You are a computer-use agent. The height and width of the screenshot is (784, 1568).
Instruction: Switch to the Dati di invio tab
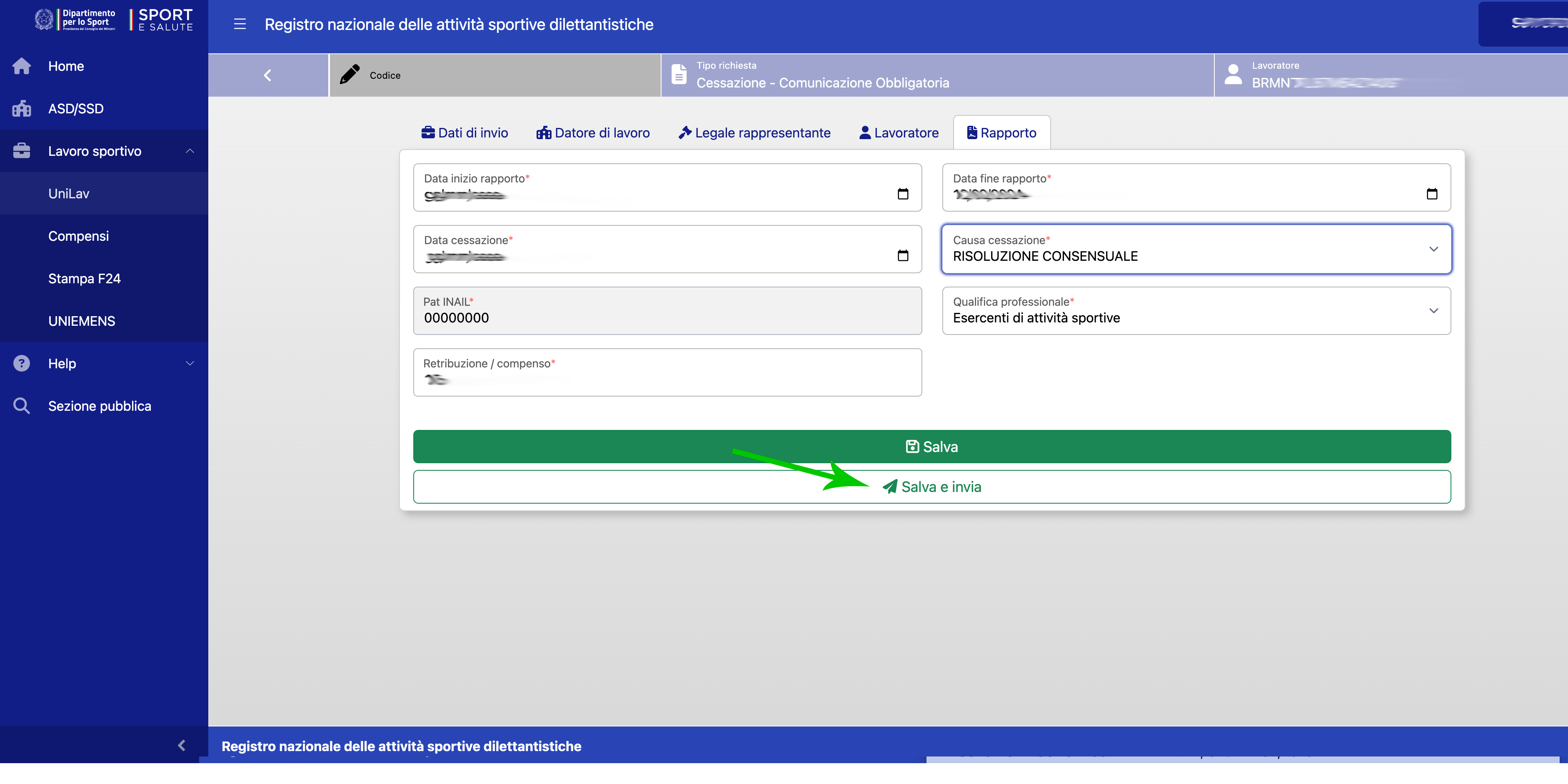(x=464, y=133)
